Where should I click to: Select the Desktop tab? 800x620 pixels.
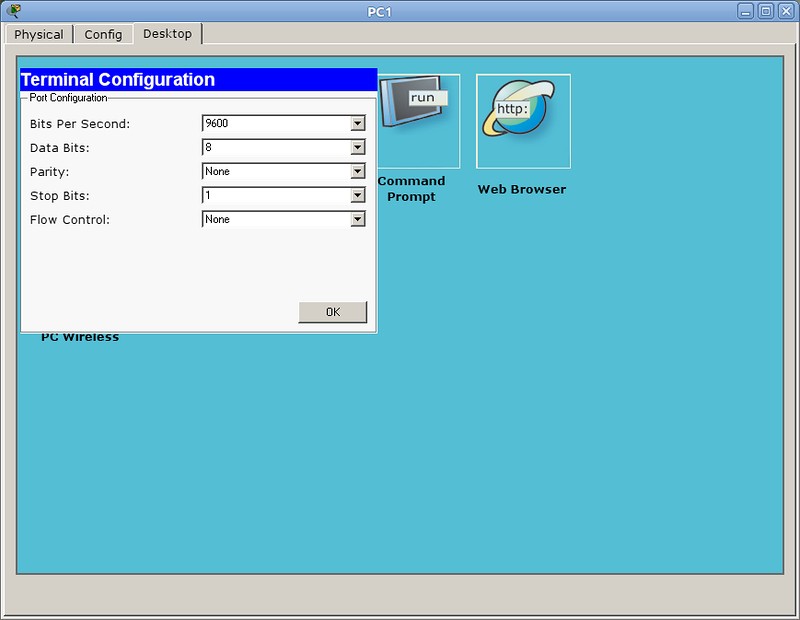167,34
